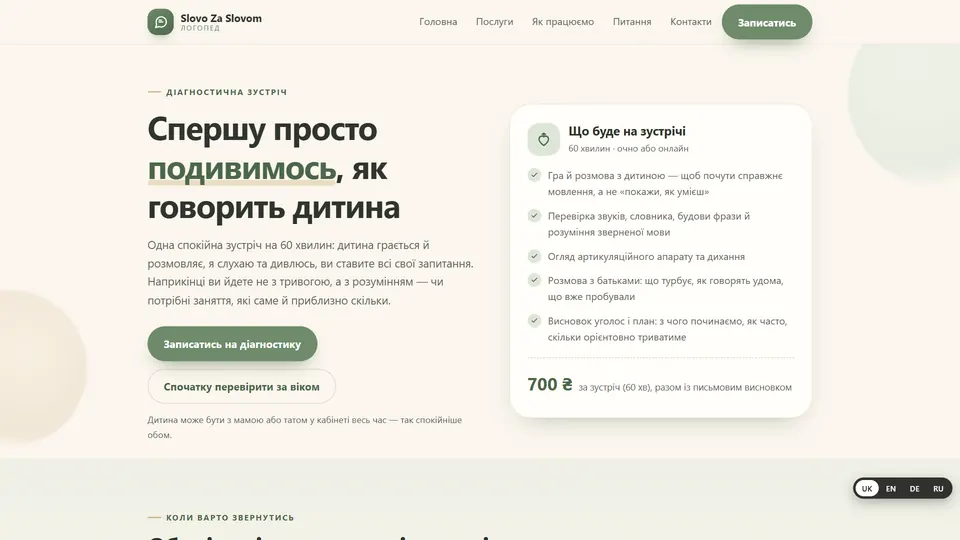Click the 'ЛОГОПЕД' tagline under the brand name

[x=200, y=28]
